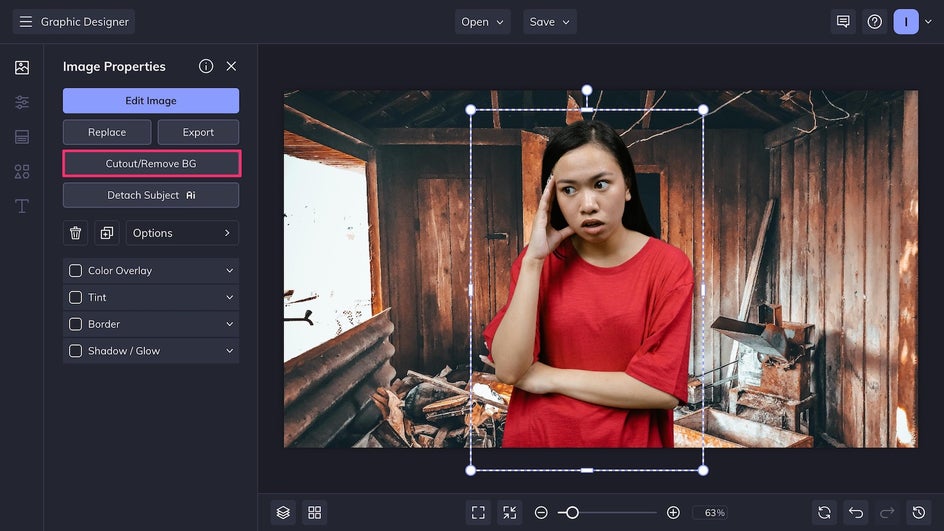This screenshot has width=944, height=531.
Task: Open the help question mark icon
Action: [875, 22]
